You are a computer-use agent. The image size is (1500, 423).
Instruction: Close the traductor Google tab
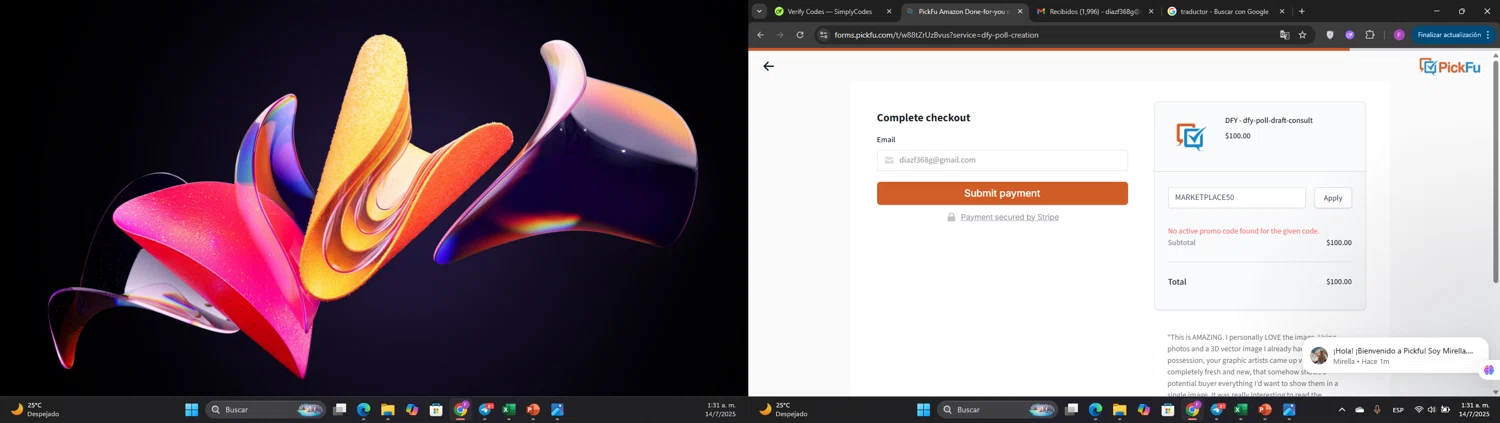(x=1282, y=12)
